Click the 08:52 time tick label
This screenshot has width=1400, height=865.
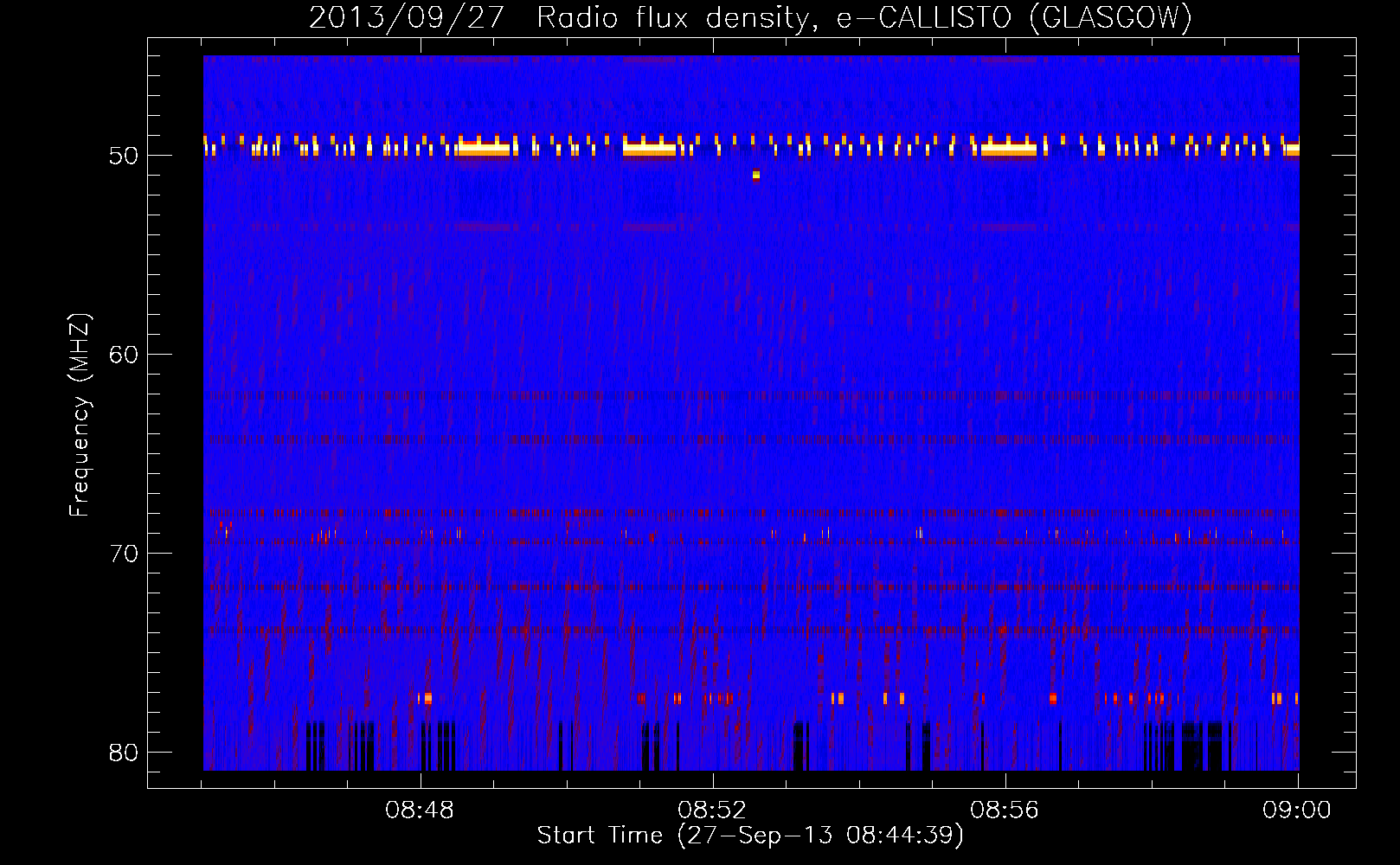(713, 811)
